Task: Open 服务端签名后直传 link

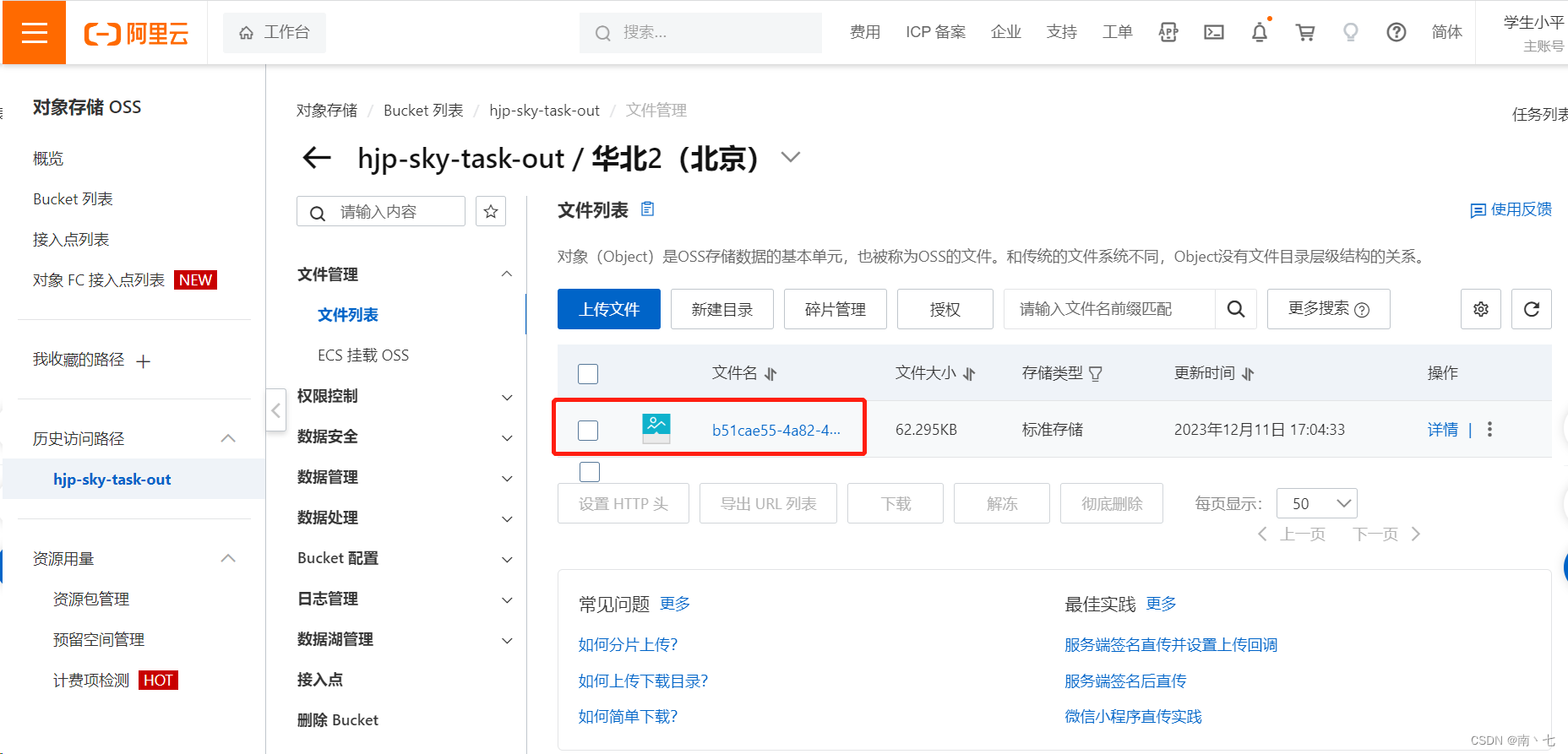Action: [1125, 681]
